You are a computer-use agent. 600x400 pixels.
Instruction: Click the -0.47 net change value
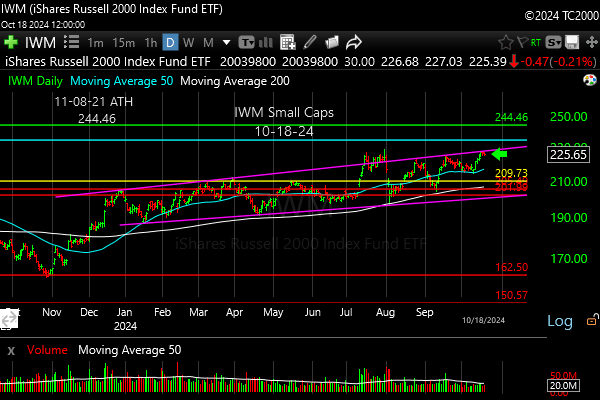click(x=535, y=62)
